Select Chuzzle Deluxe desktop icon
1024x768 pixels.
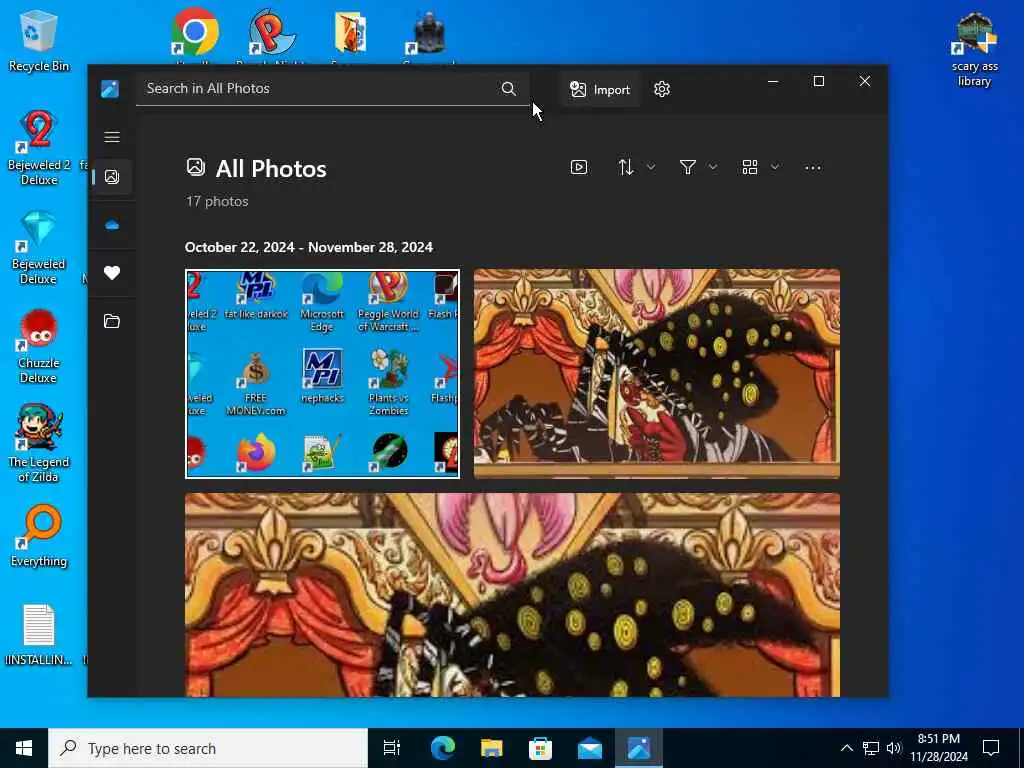click(x=39, y=347)
